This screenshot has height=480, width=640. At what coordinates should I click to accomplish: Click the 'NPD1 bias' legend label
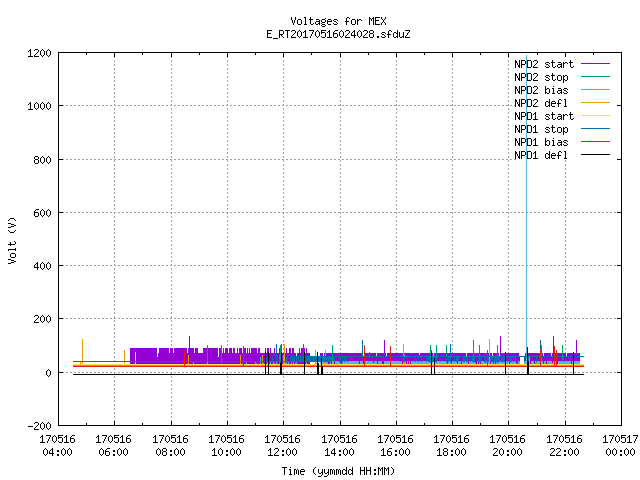541,142
